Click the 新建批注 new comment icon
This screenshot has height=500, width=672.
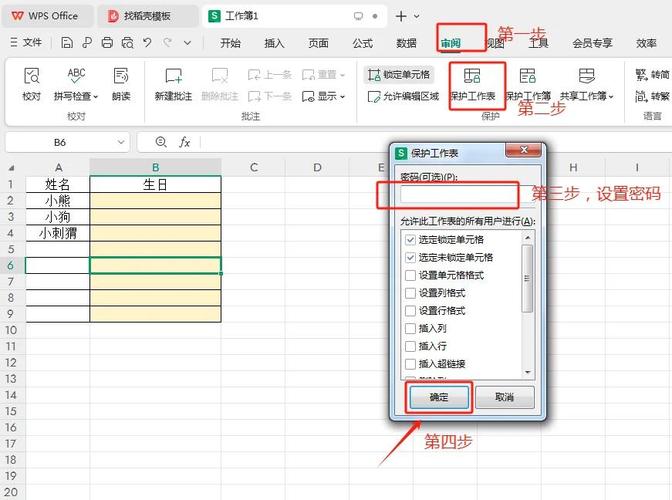click(174, 76)
